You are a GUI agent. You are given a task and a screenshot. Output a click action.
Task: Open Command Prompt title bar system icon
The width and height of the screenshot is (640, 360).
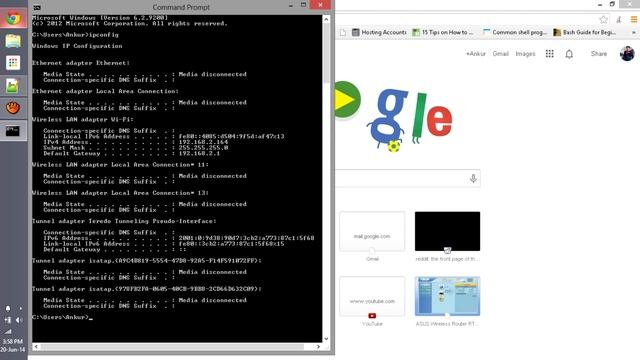pos(37,7)
